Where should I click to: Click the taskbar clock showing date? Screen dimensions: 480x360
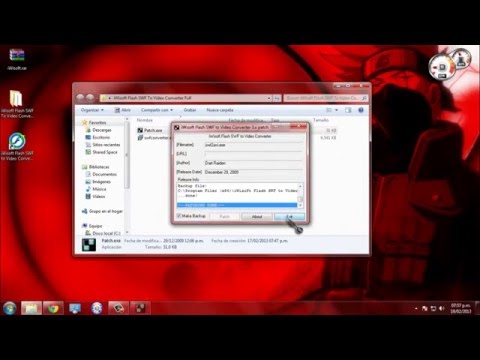pos(461,308)
